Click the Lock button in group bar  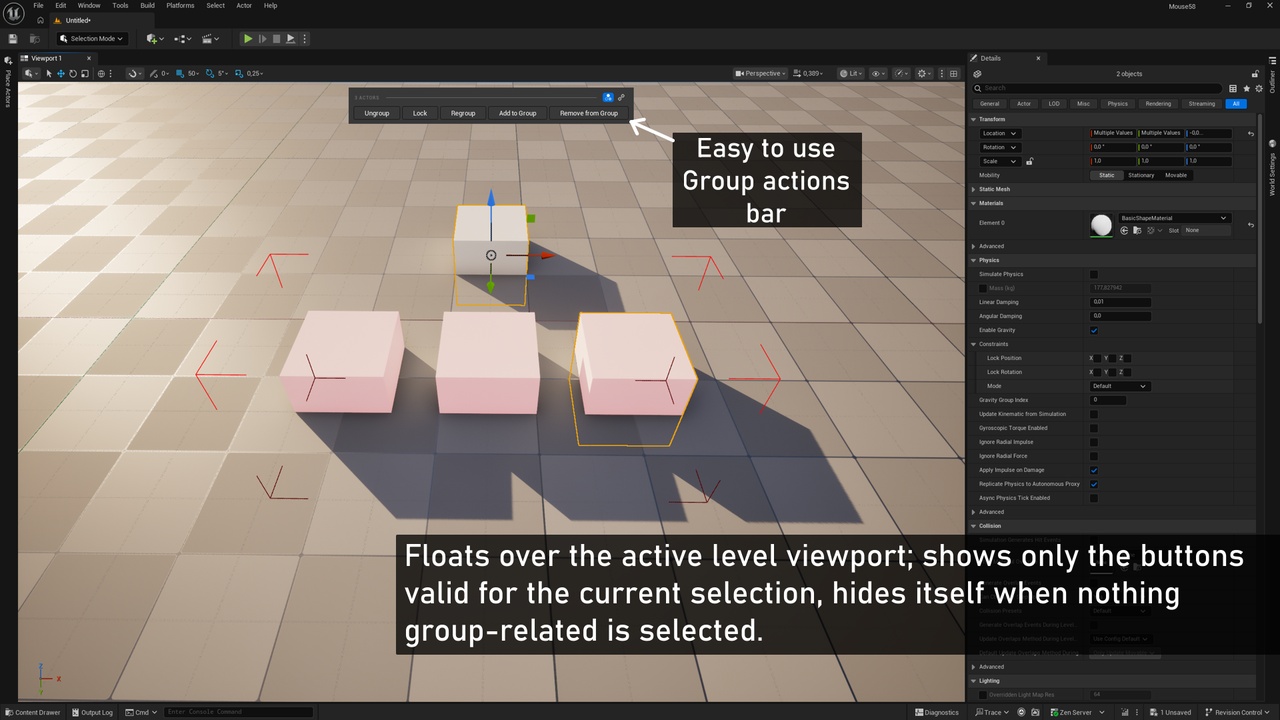pyautogui.click(x=420, y=113)
